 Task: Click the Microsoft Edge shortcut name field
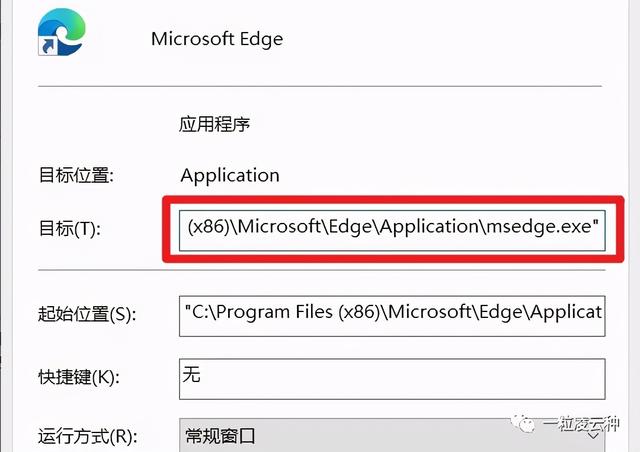[217, 39]
